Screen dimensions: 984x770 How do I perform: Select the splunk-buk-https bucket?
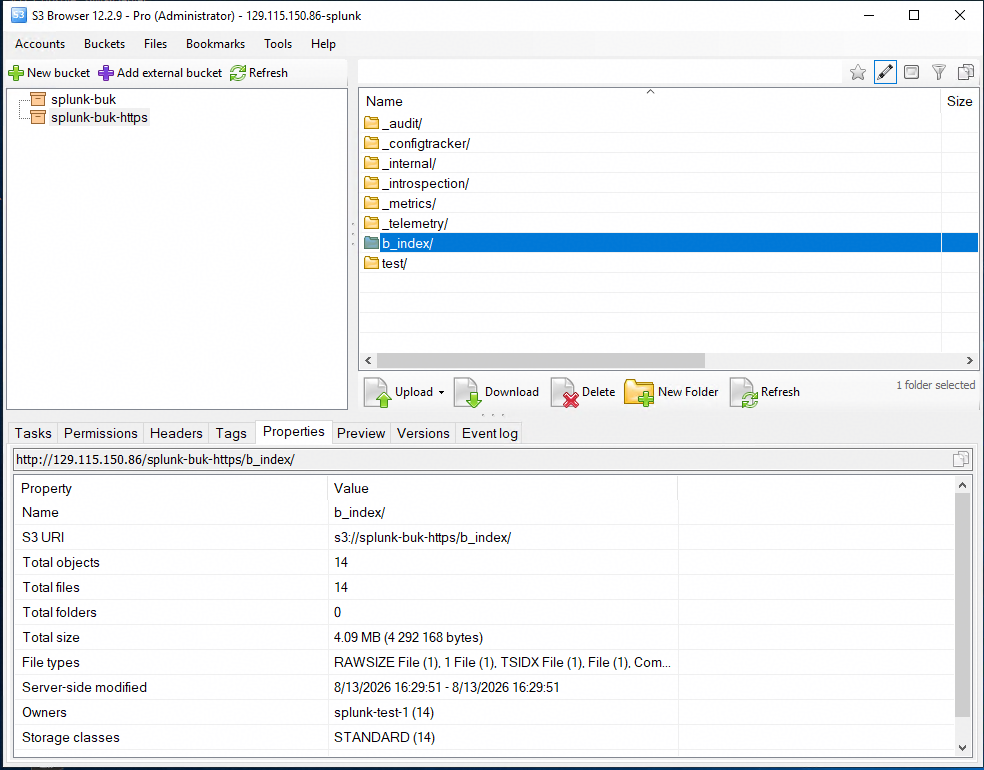[x=99, y=117]
